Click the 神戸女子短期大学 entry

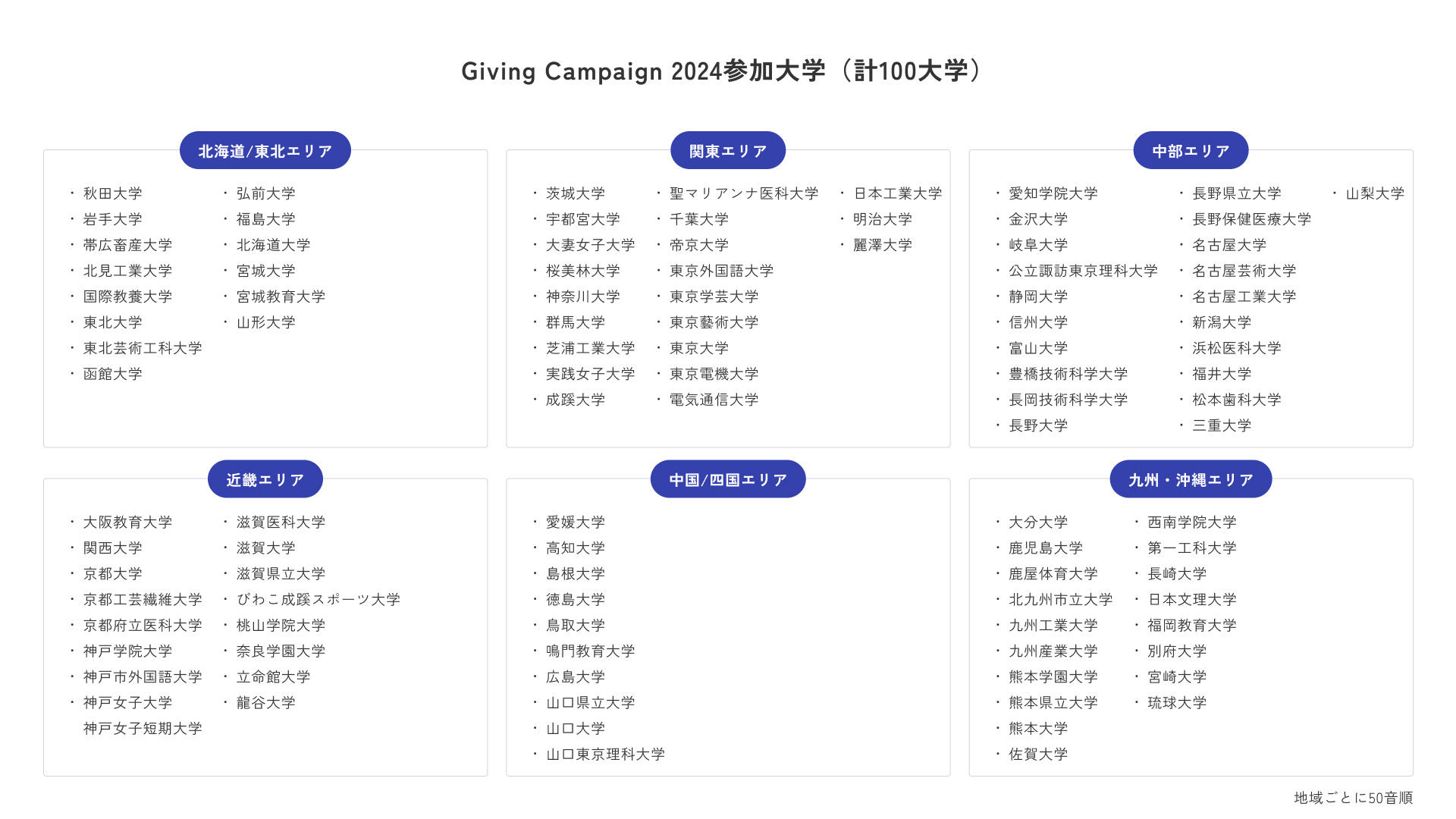pyautogui.click(x=143, y=728)
